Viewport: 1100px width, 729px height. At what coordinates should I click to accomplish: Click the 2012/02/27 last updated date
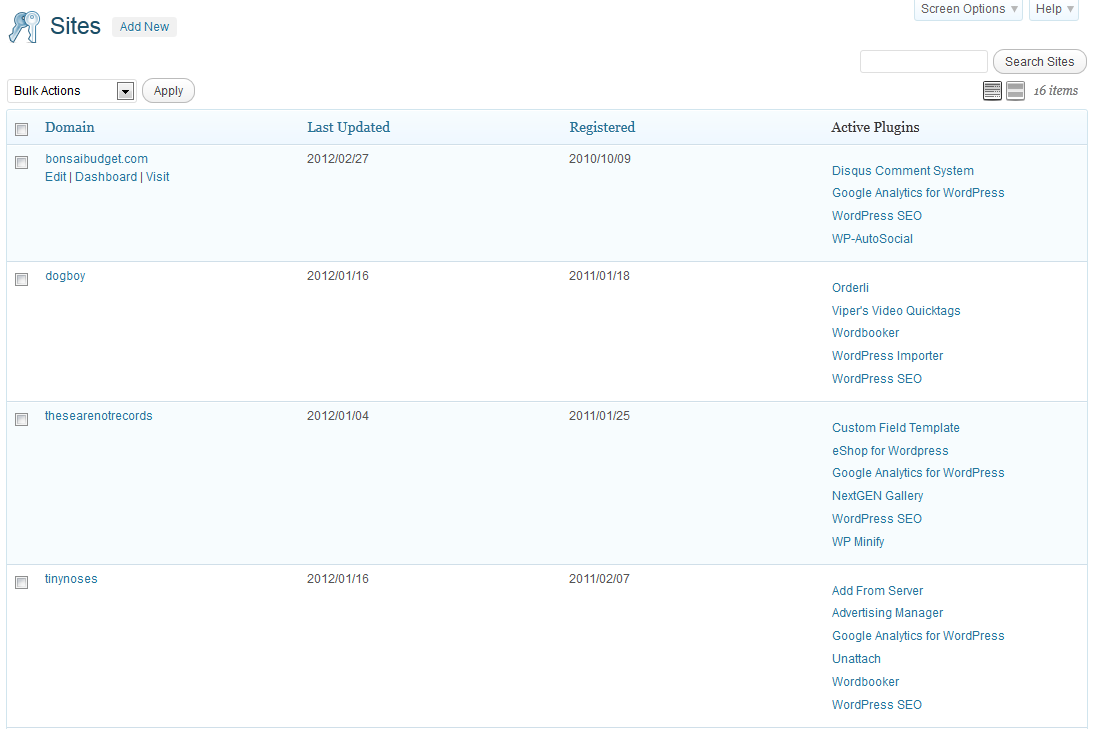337,159
